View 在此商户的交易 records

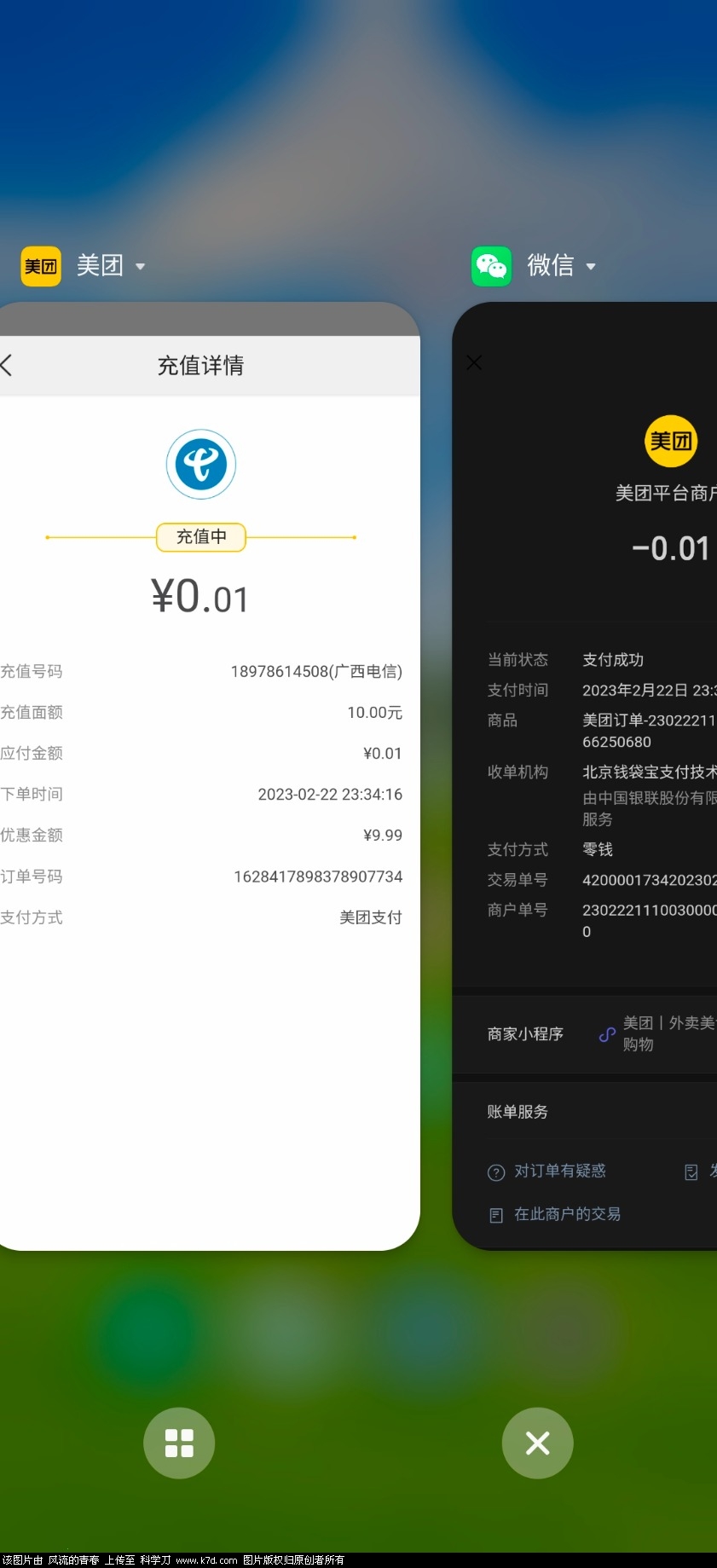pos(567,1214)
